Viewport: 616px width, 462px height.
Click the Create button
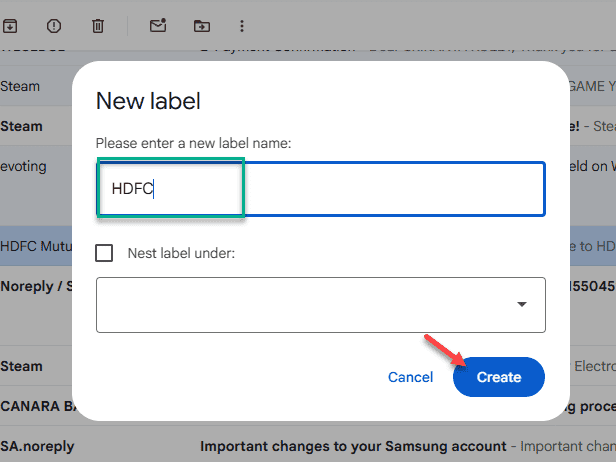(499, 377)
